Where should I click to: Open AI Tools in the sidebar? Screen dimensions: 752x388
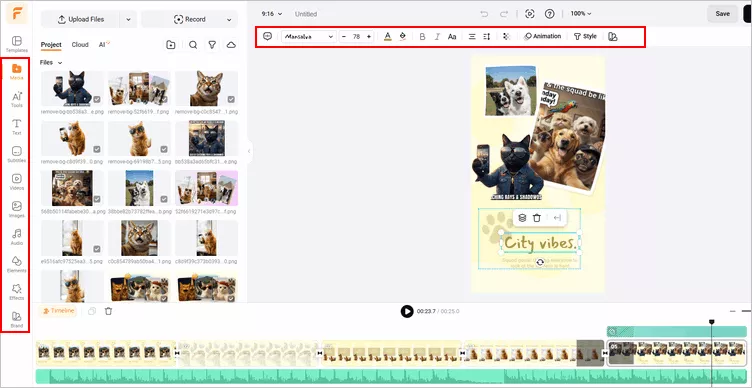coord(17,99)
